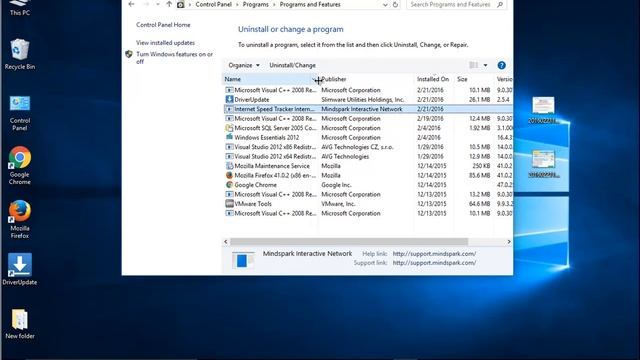Expand the view options dropdown arrow
The image size is (640, 360).
coord(485,65)
